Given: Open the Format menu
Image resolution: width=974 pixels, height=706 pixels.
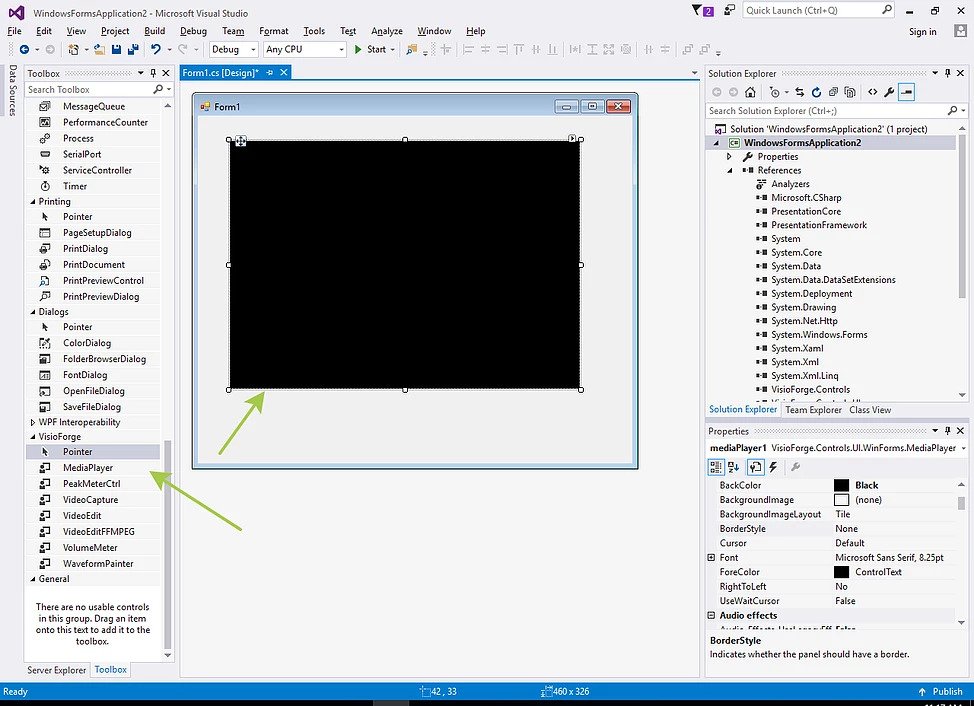Looking at the screenshot, I should tap(273, 30).
